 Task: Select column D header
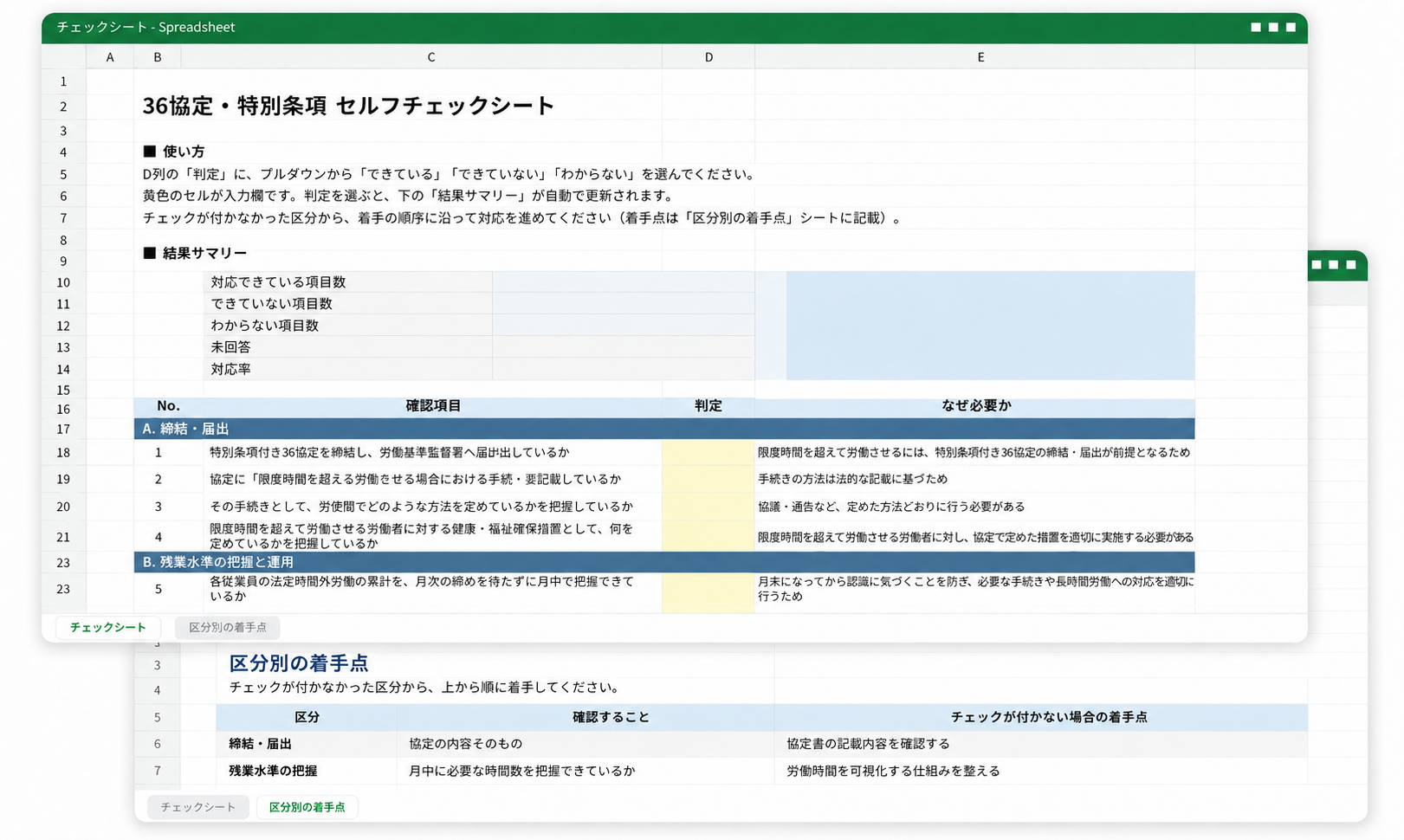click(708, 57)
